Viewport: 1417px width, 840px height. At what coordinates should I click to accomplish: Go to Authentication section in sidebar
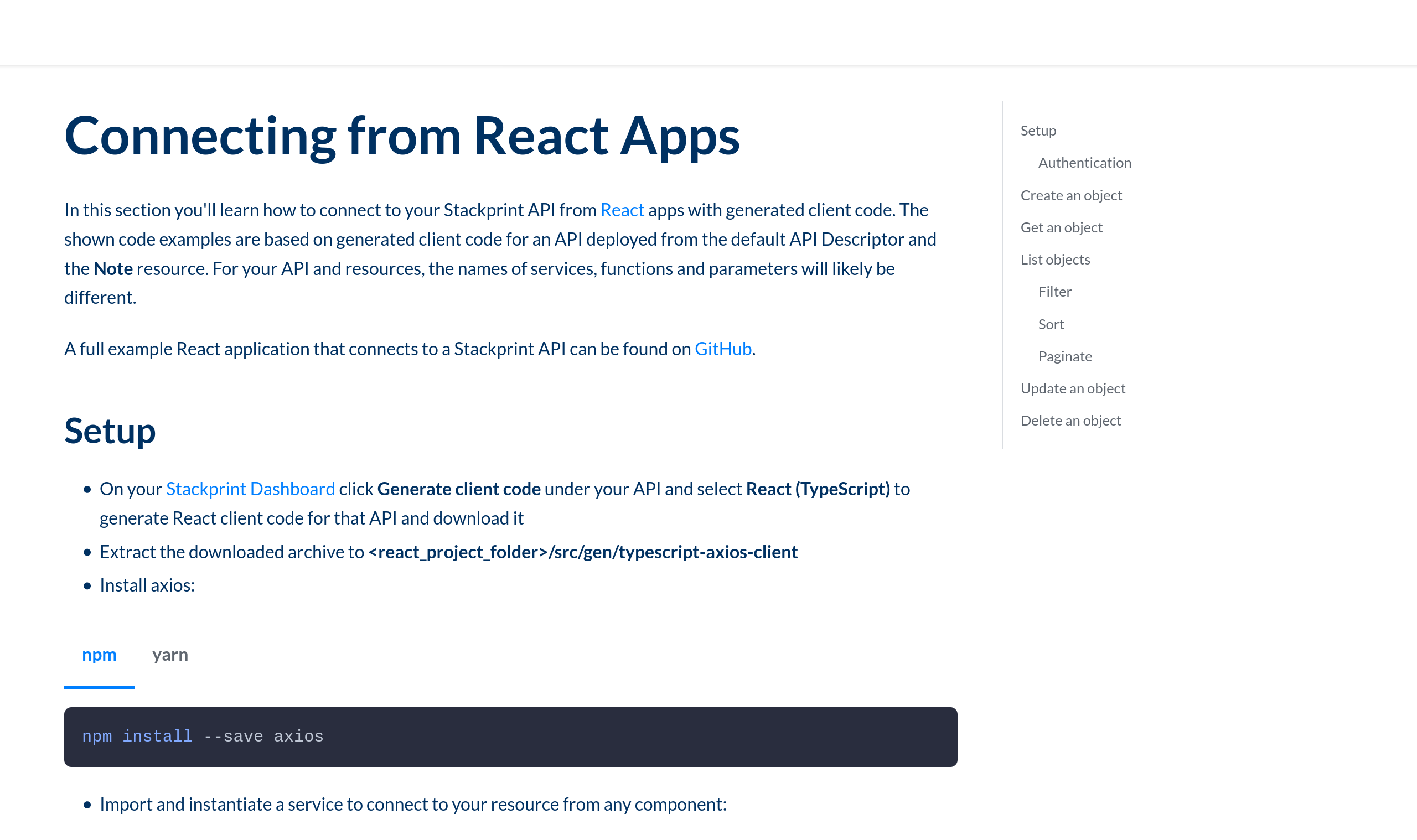(x=1084, y=163)
